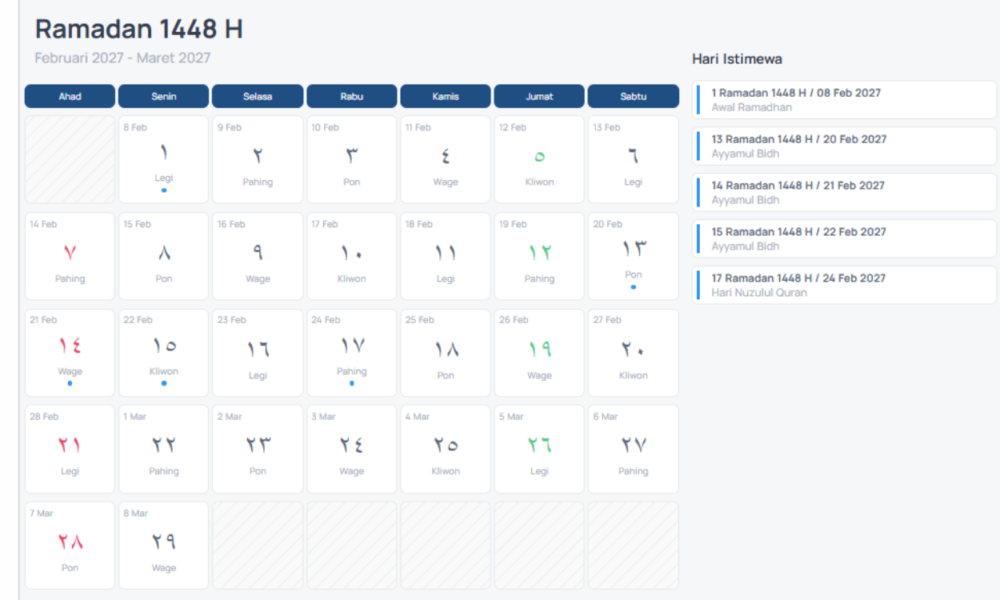The height and width of the screenshot is (600, 1000).
Task: Click the Rabu column header
Action: click(x=351, y=96)
